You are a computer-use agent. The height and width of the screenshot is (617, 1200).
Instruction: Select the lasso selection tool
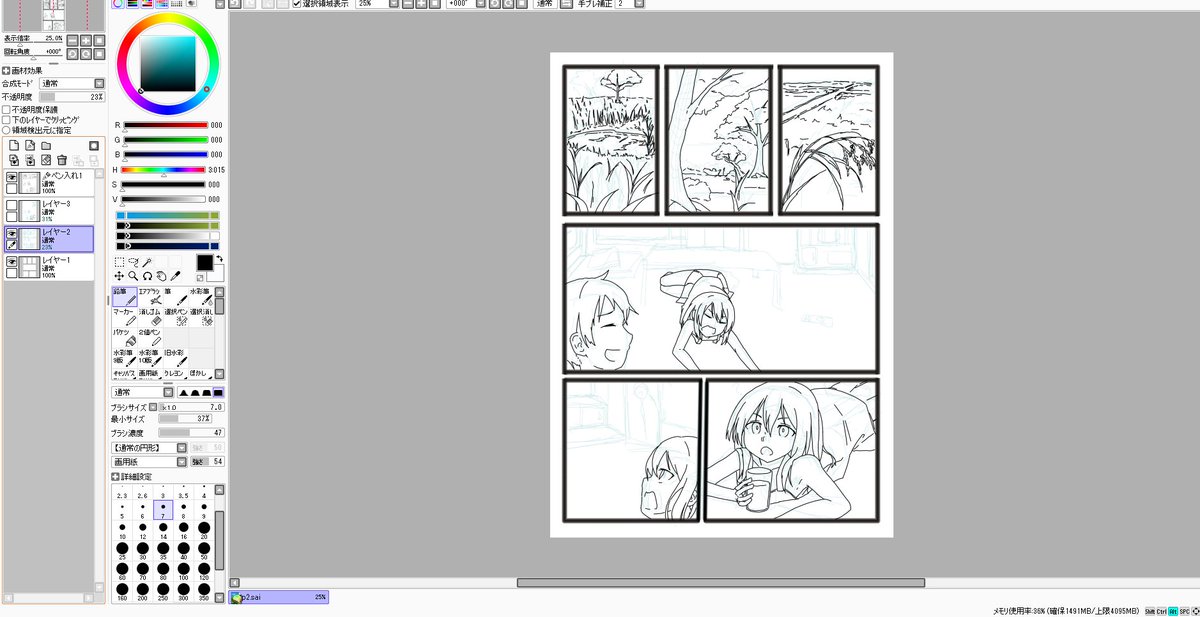pos(133,262)
